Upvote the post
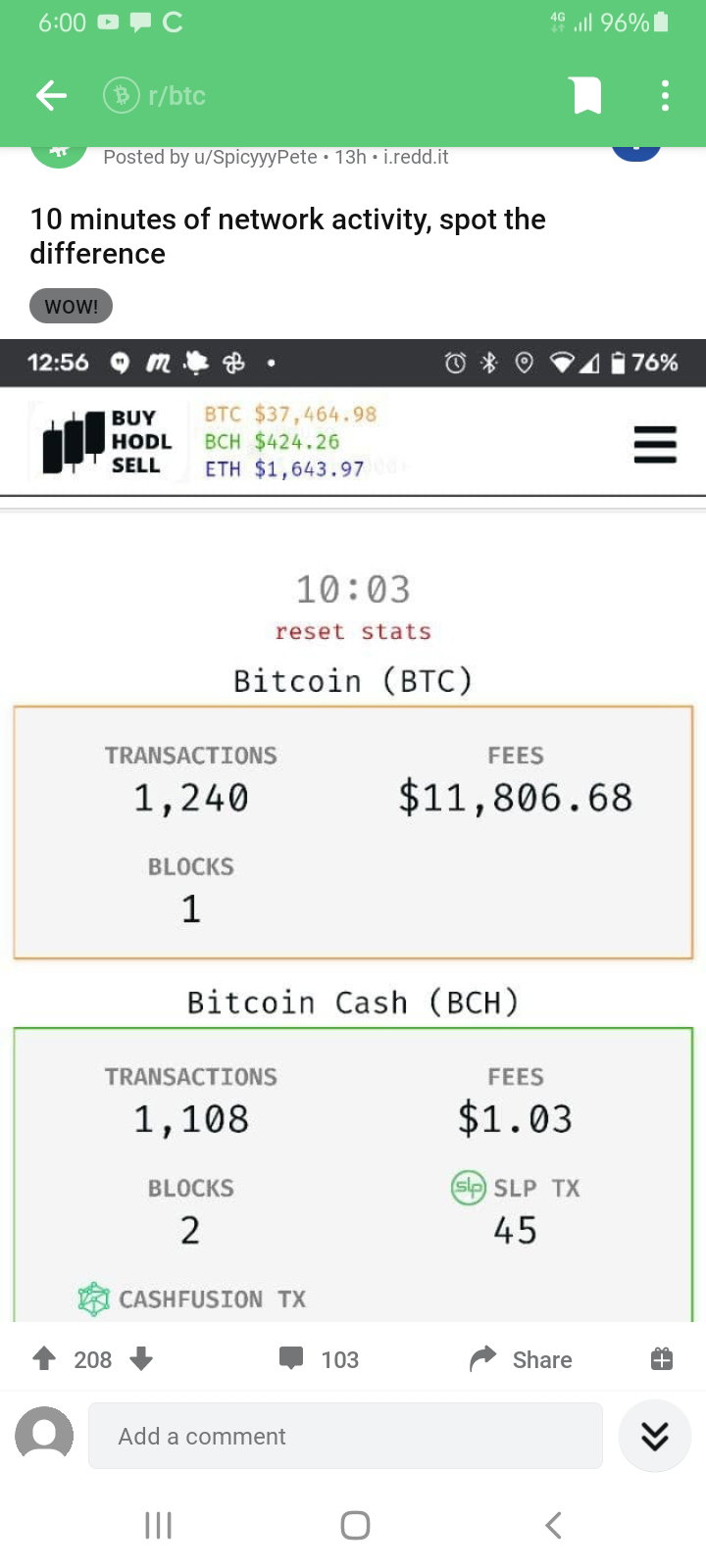The image size is (706, 1568). coord(44,1358)
